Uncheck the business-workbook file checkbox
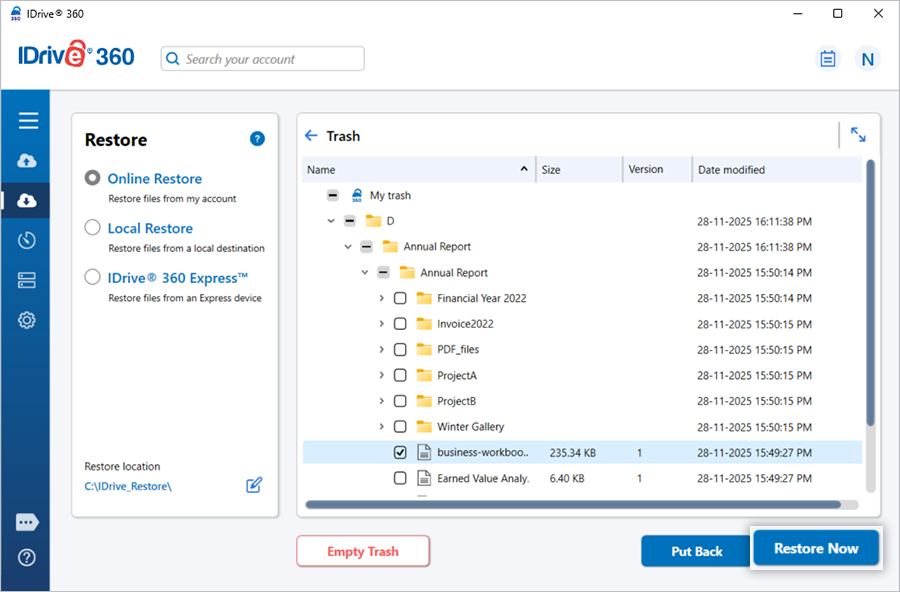Viewport: 900px width, 592px height. coord(400,453)
